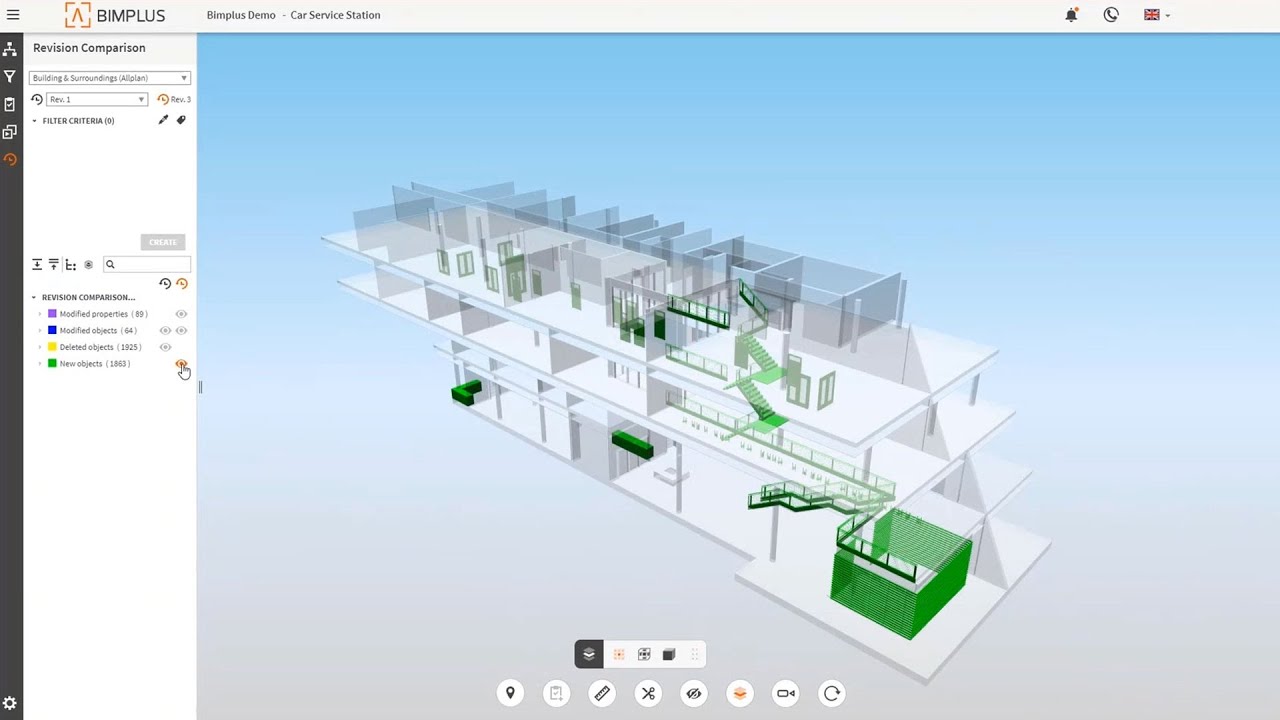Expand the Modified properties node
This screenshot has height=720, width=1280.
click(x=40, y=314)
